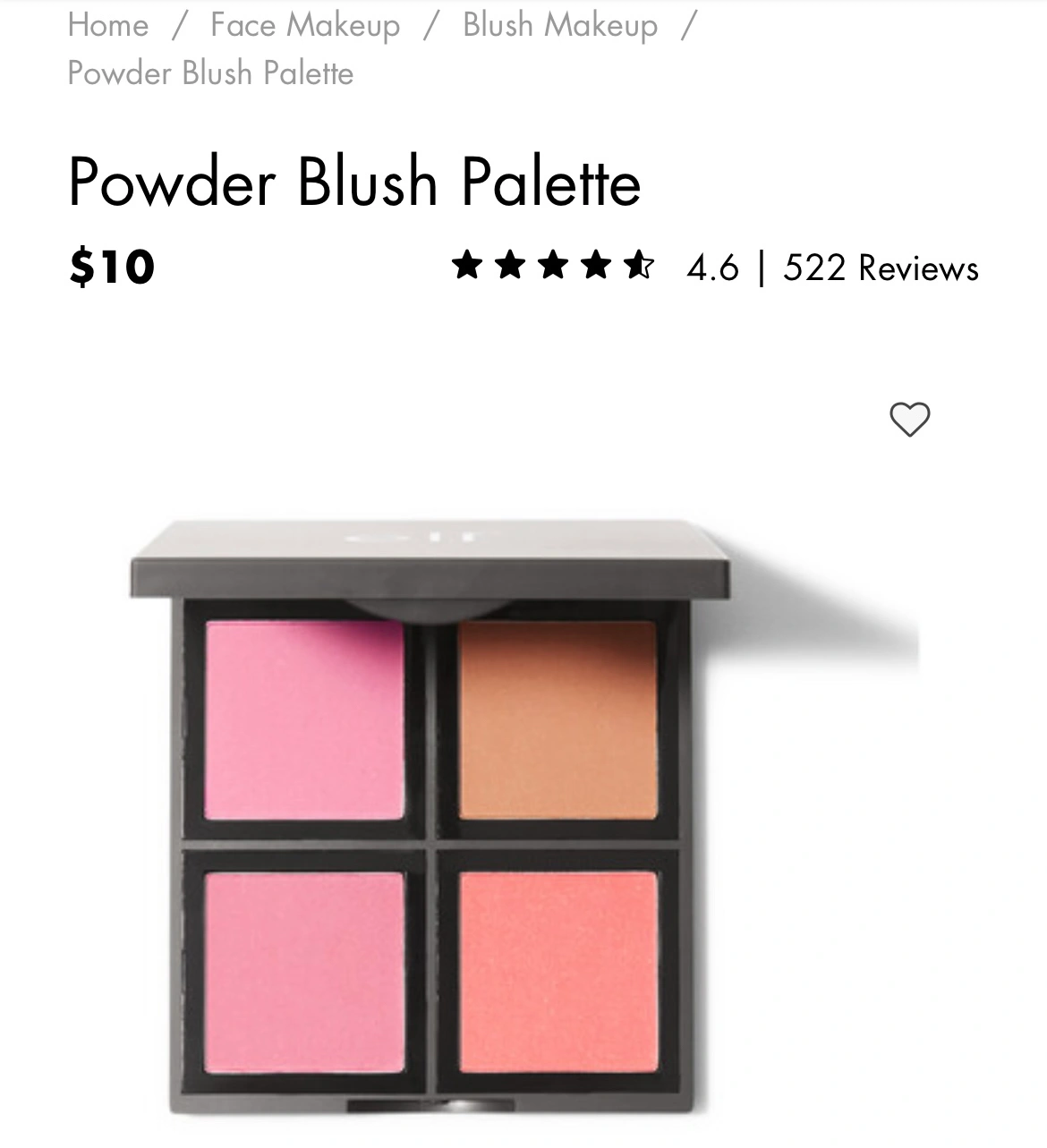Image resolution: width=1047 pixels, height=1148 pixels.
Task: Add palette to wishlist with heart icon
Action: click(x=909, y=419)
